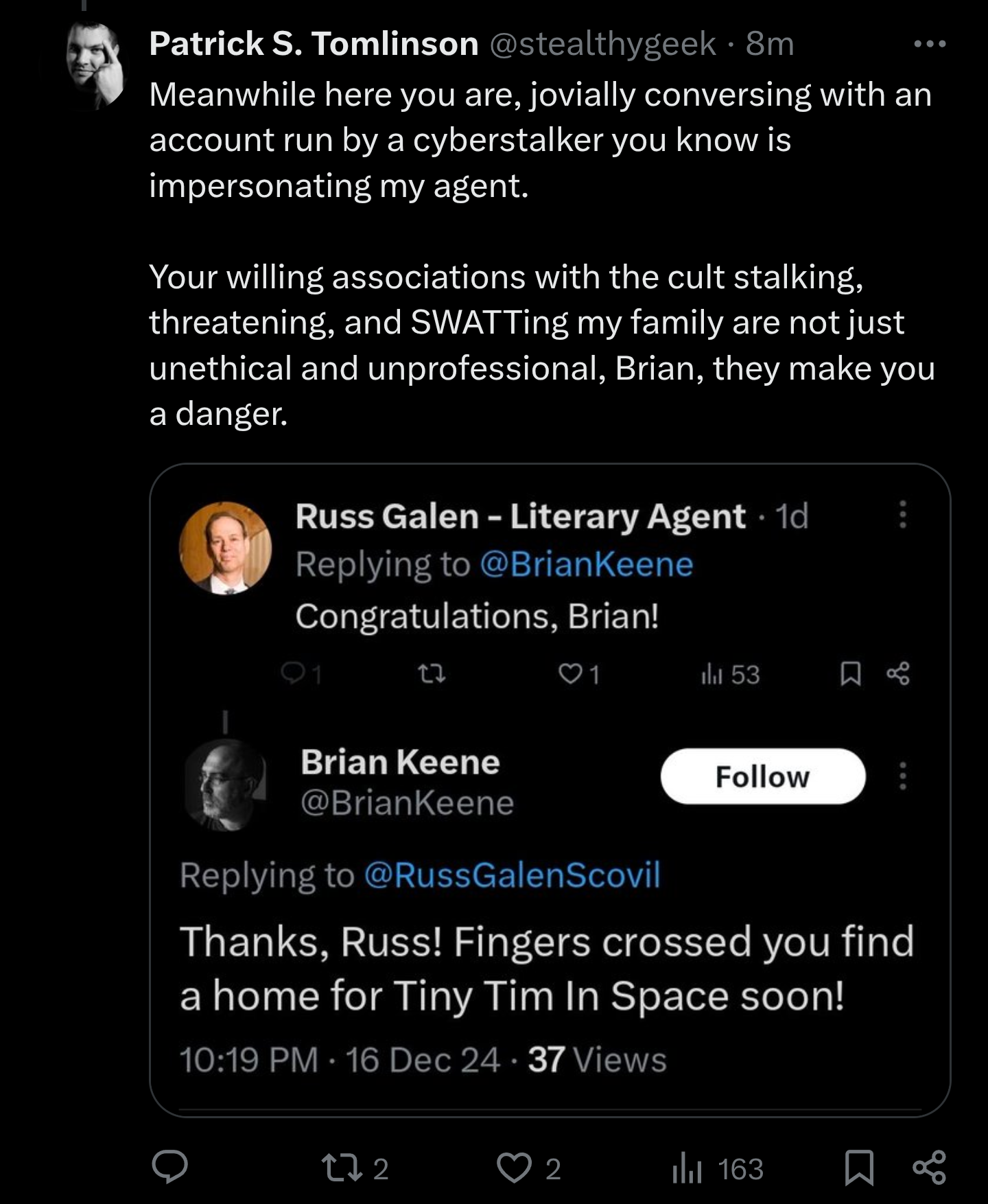
Task: Bookmark Russ Galen's quoted reply
Action: click(851, 674)
